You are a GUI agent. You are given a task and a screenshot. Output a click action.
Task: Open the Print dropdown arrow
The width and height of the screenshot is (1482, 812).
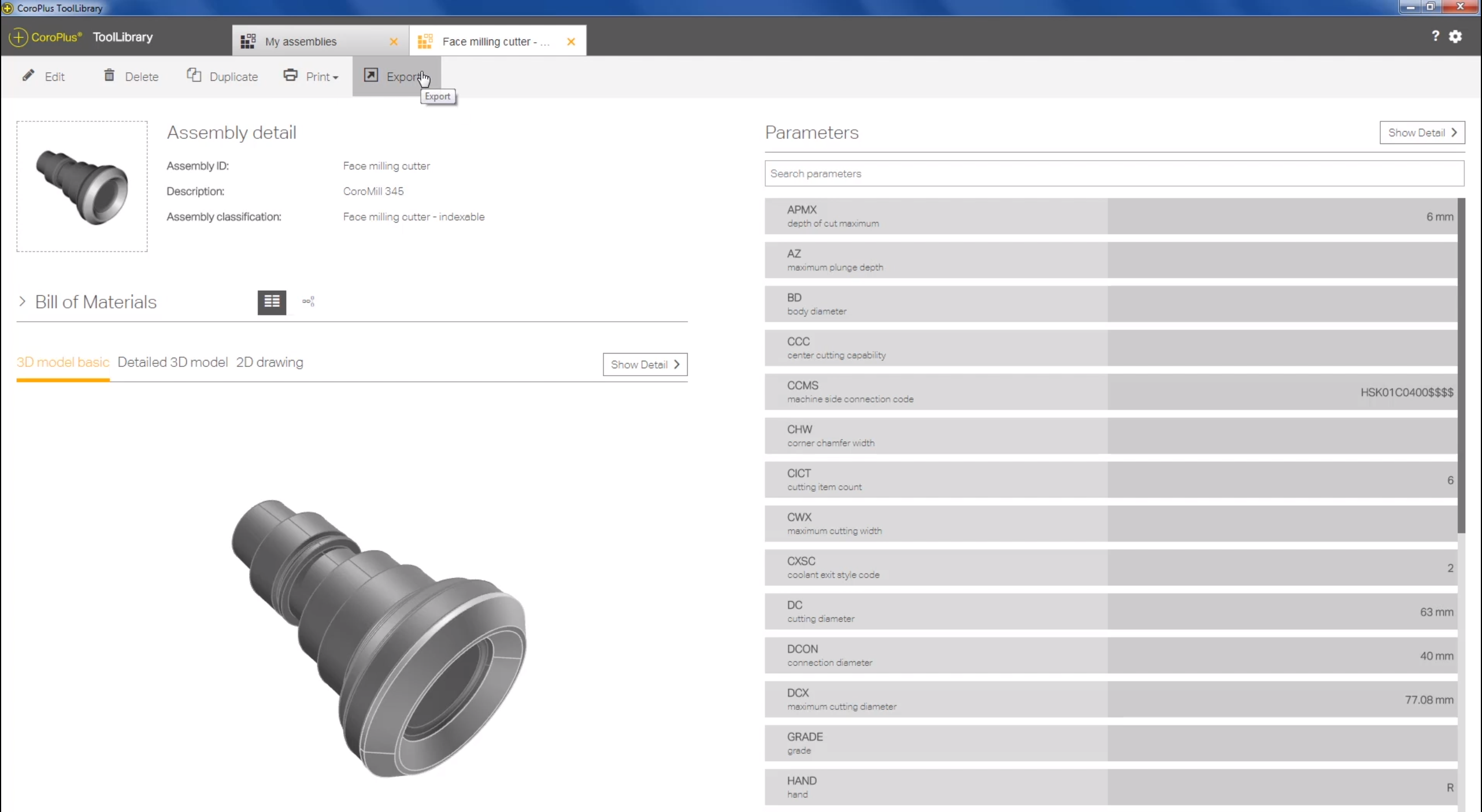336,77
